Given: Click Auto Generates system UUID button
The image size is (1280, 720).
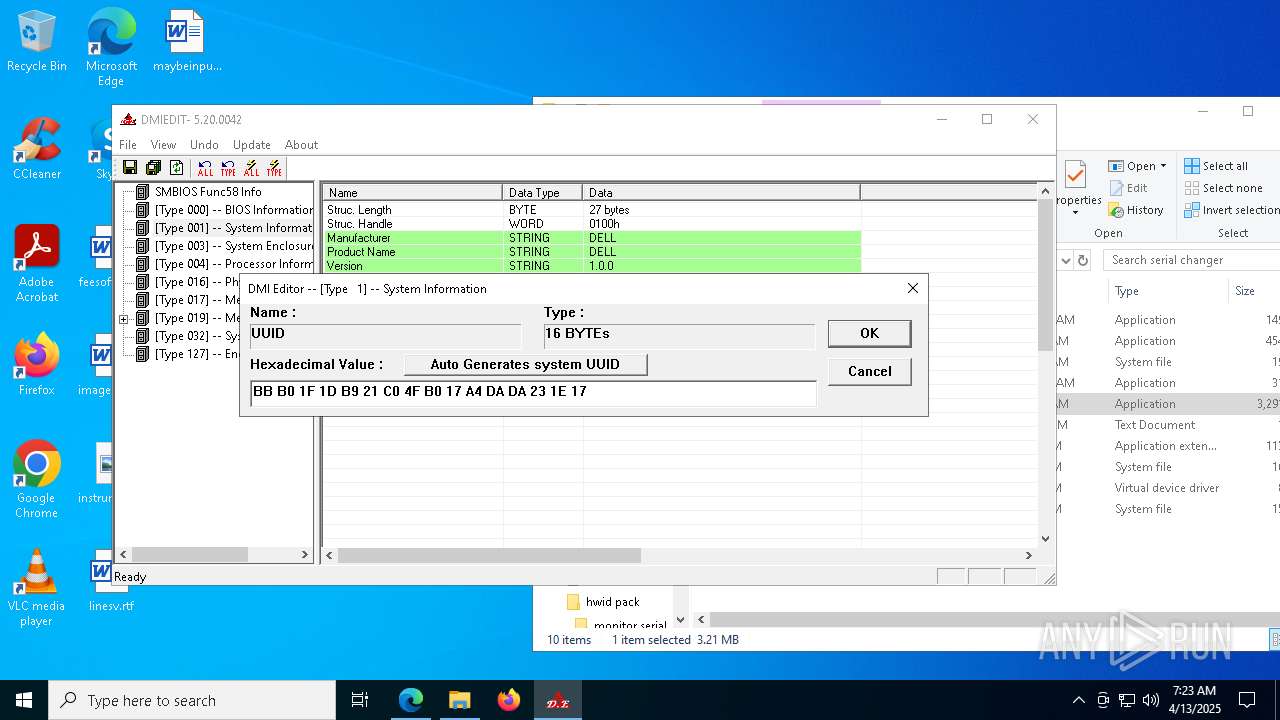Looking at the screenshot, I should click(x=525, y=364).
